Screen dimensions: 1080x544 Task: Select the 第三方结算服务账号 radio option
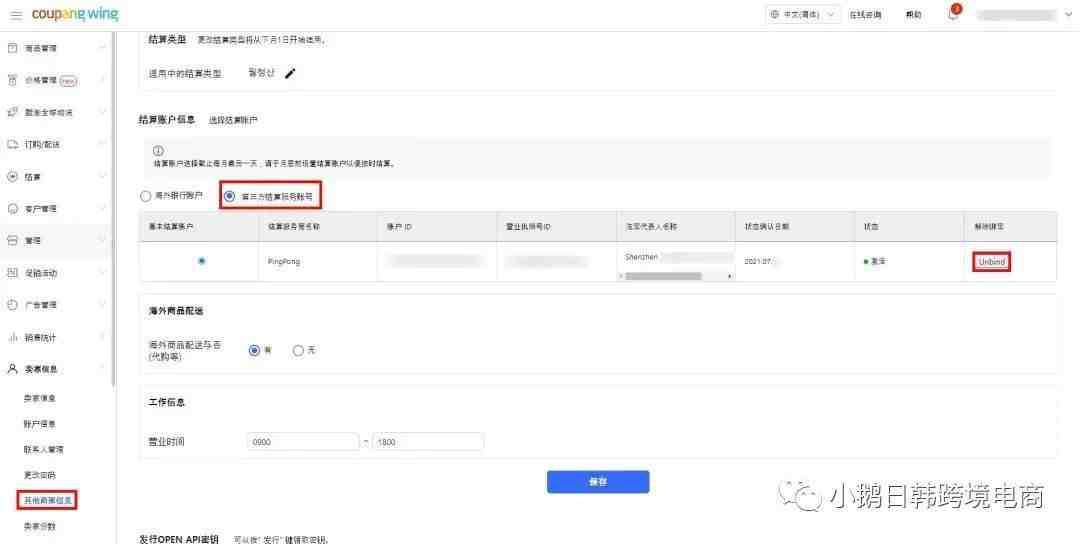click(230, 196)
